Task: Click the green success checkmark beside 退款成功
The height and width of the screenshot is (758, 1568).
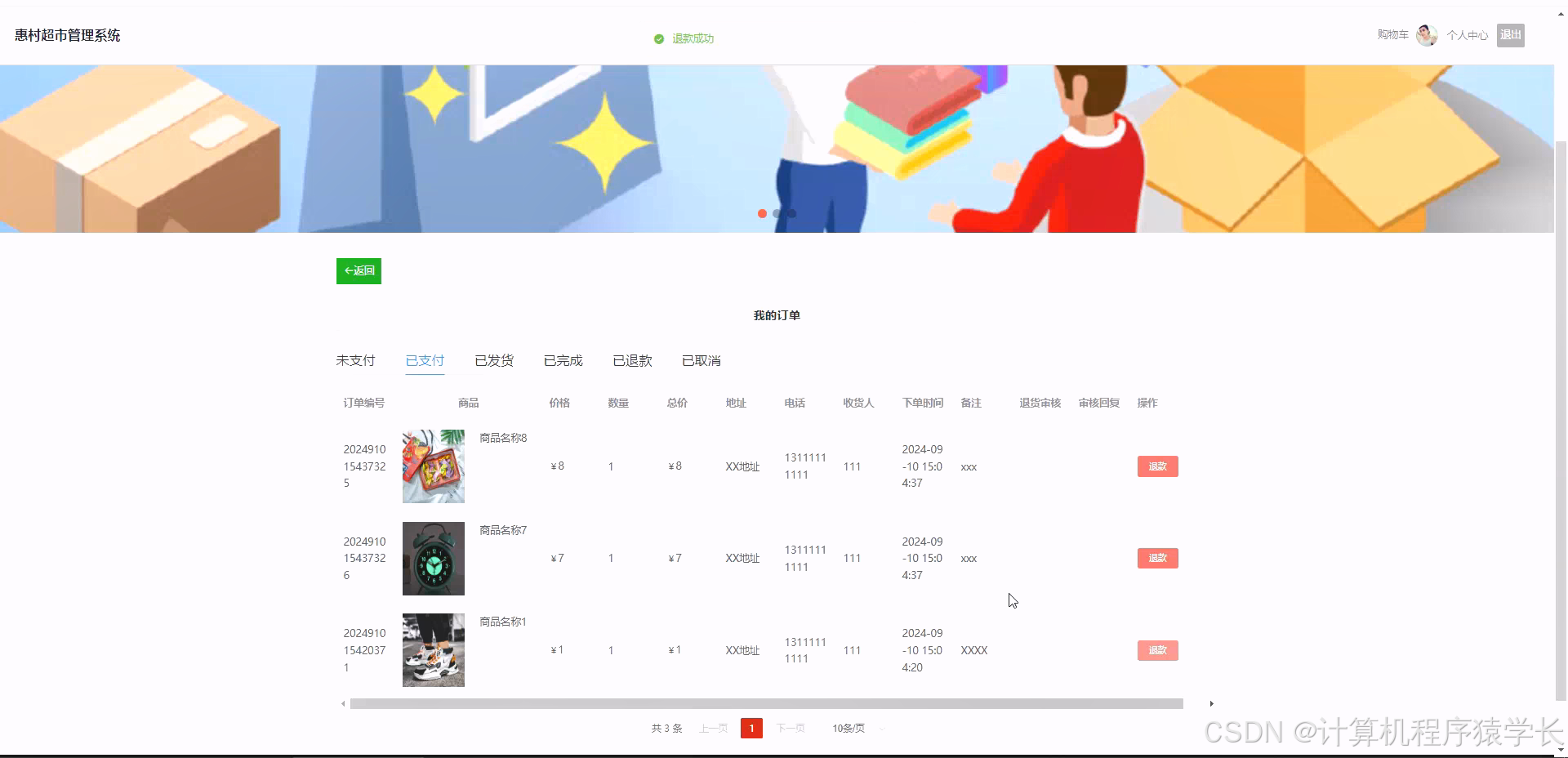Action: coord(658,38)
